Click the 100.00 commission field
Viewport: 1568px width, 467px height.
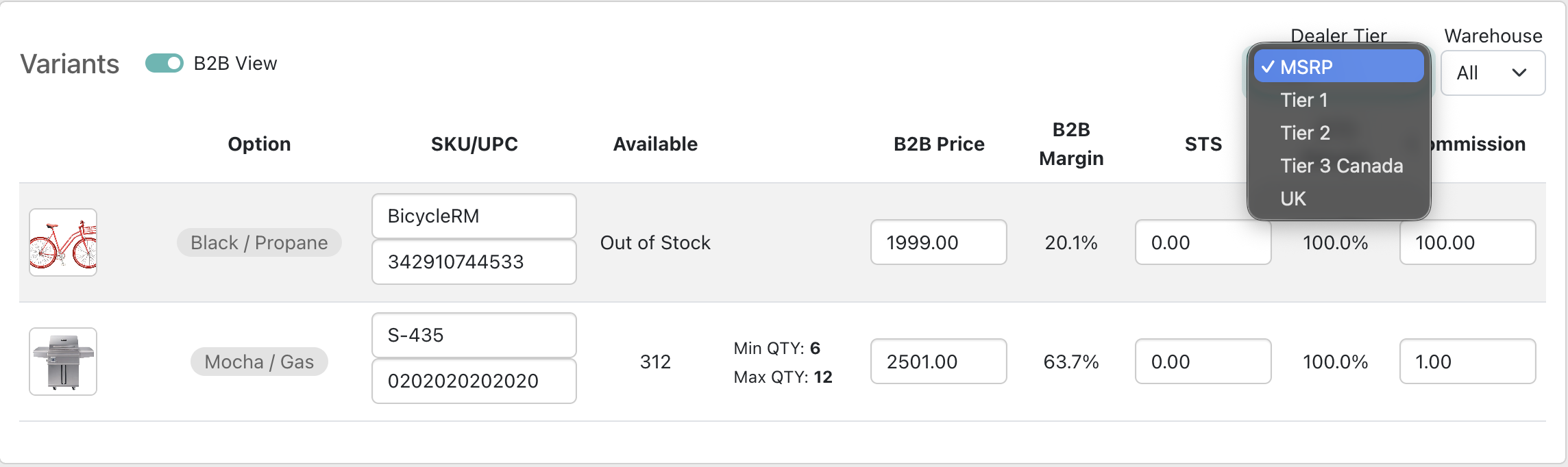click(1467, 242)
